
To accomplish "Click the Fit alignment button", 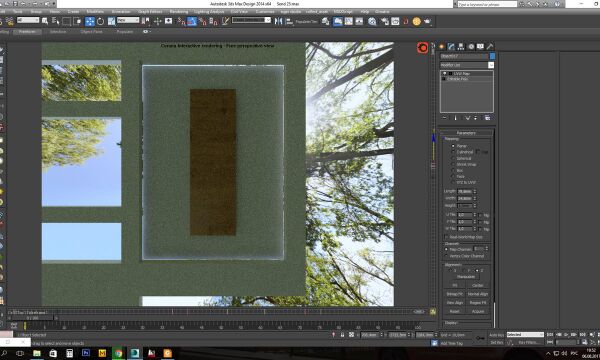I will (x=455, y=285).
